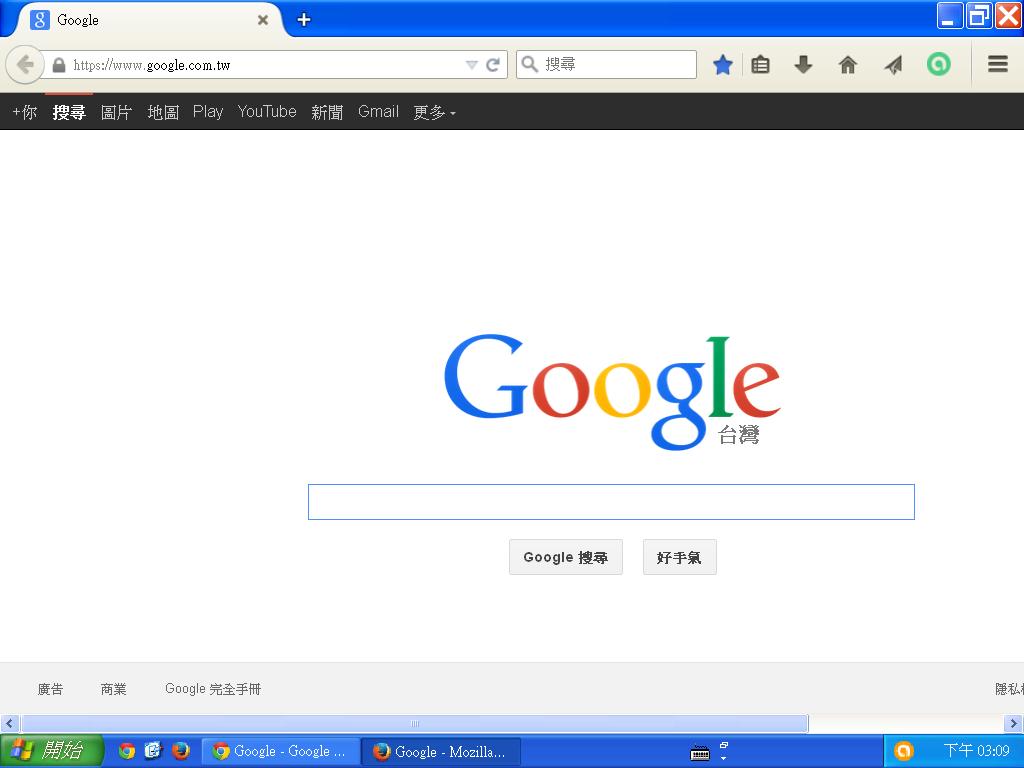Click the Google 完全手冊 footer link

[x=213, y=689]
